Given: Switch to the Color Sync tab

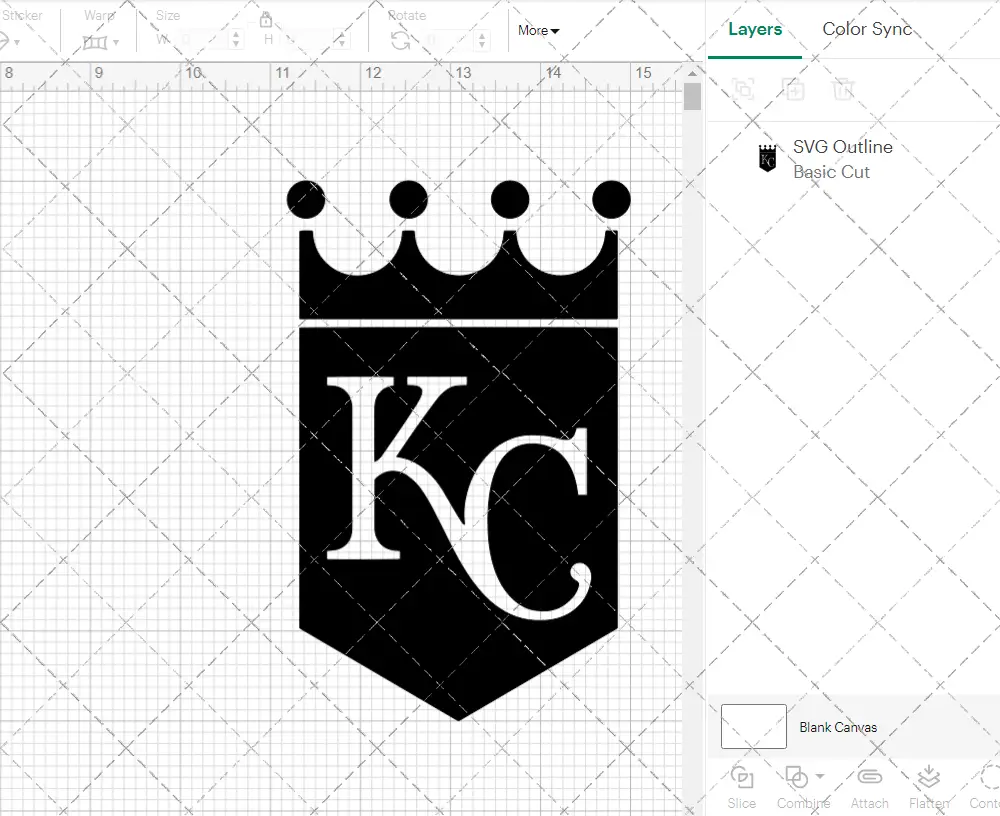Looking at the screenshot, I should (867, 29).
